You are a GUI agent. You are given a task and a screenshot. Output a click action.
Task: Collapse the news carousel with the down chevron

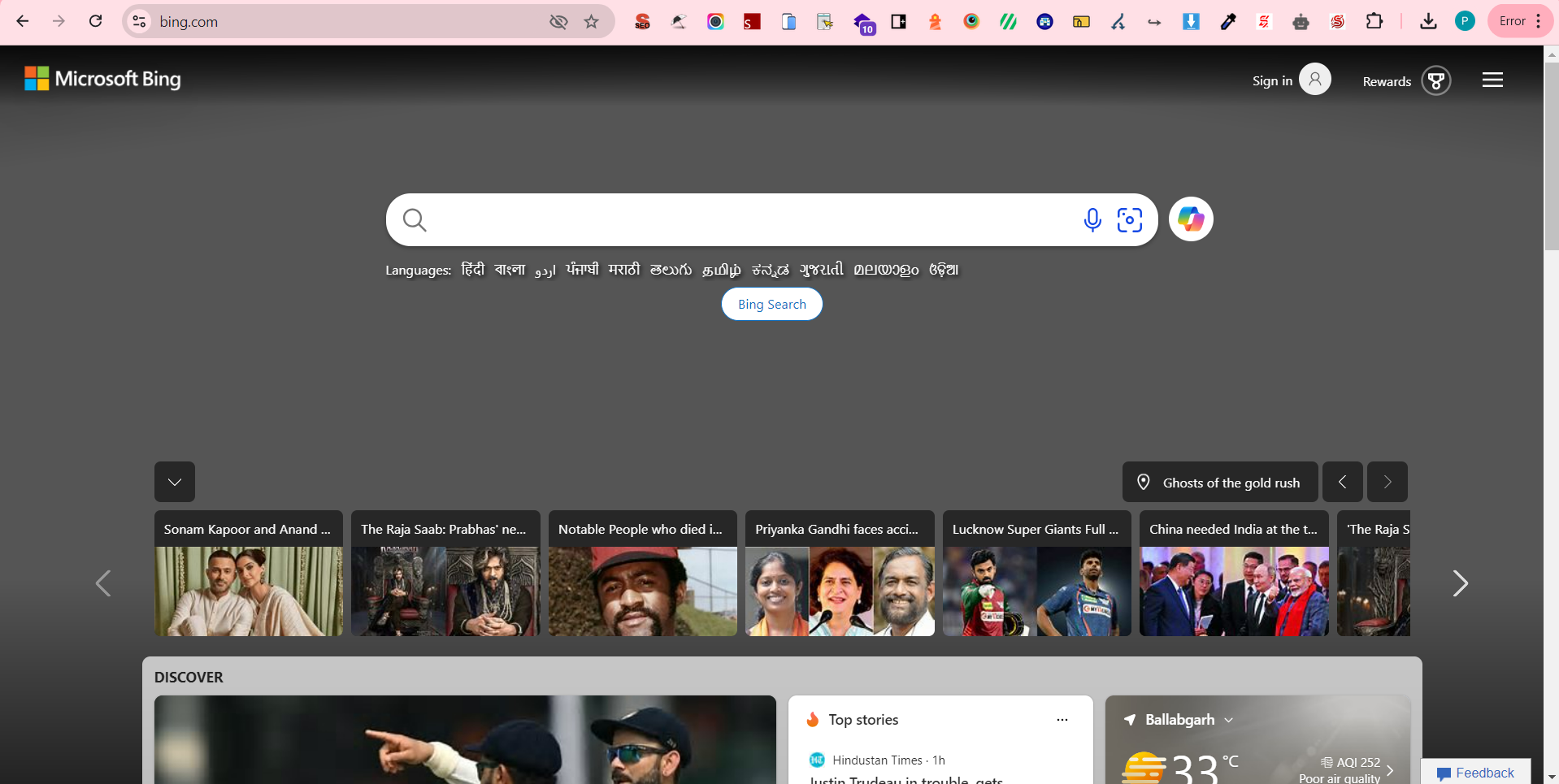pos(174,481)
